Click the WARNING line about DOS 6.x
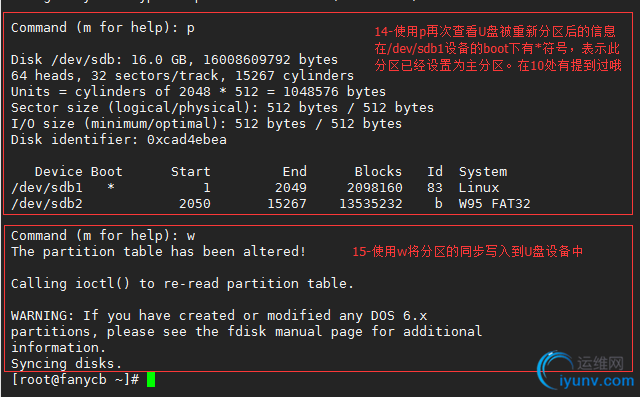This screenshot has height=397, width=640. (219, 315)
